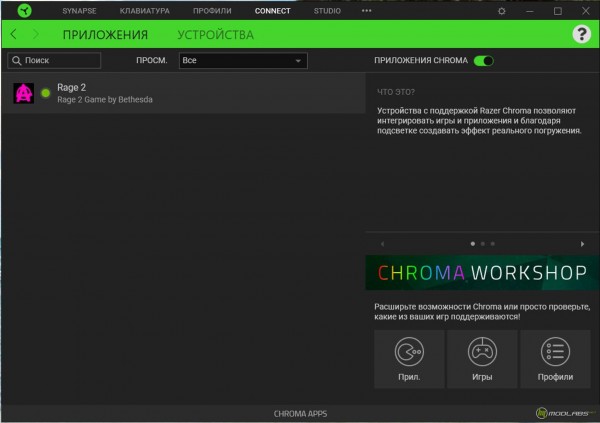Switch to the Клавиатура tab
This screenshot has height=423, width=600.
pyautogui.click(x=145, y=11)
